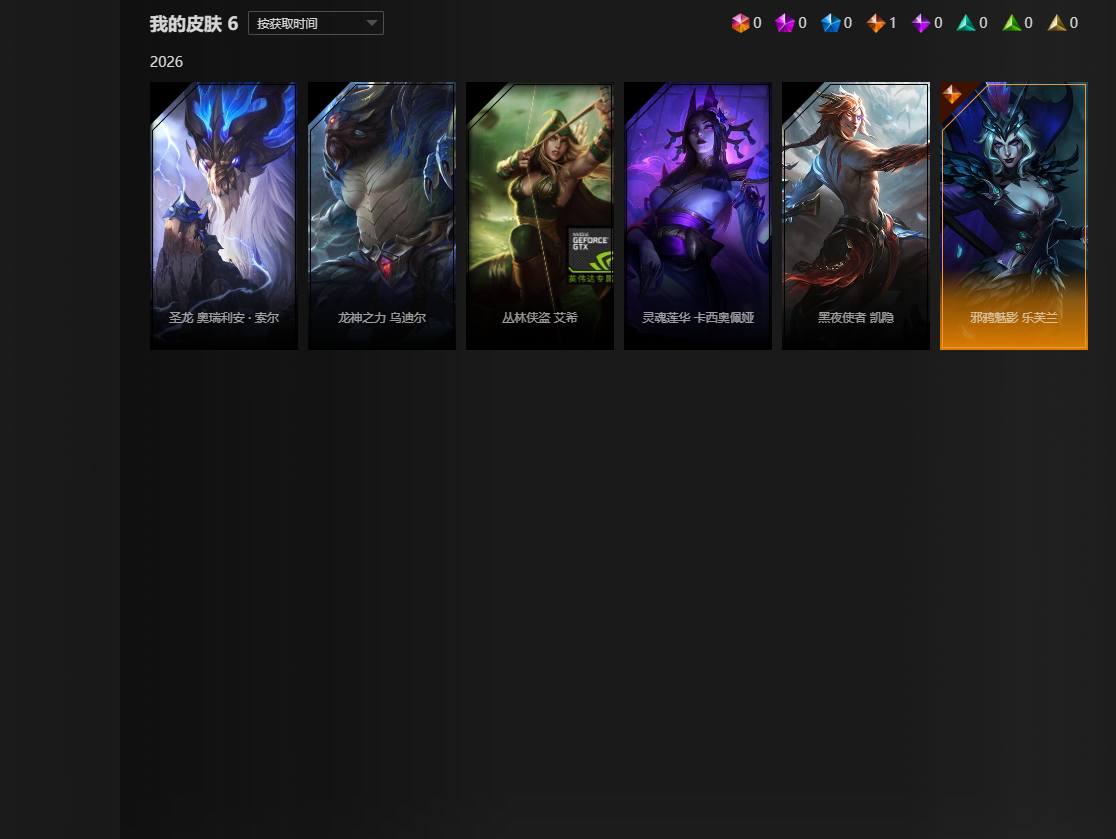
Task: Select the 圣龙 奥瑞利安·索尔 skin card
Action: pyautogui.click(x=223, y=216)
